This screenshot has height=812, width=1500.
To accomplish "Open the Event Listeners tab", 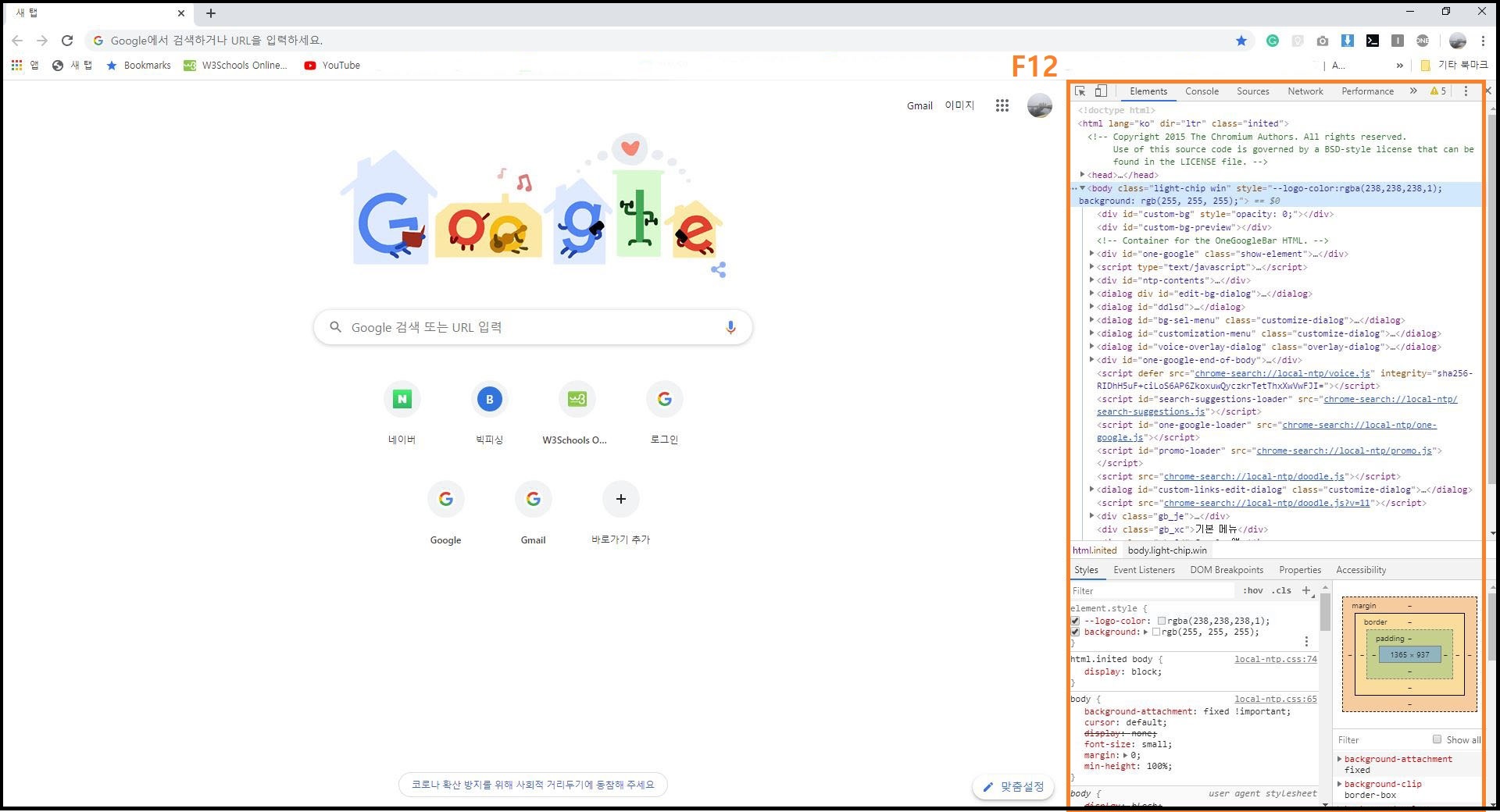I will pyautogui.click(x=1144, y=570).
